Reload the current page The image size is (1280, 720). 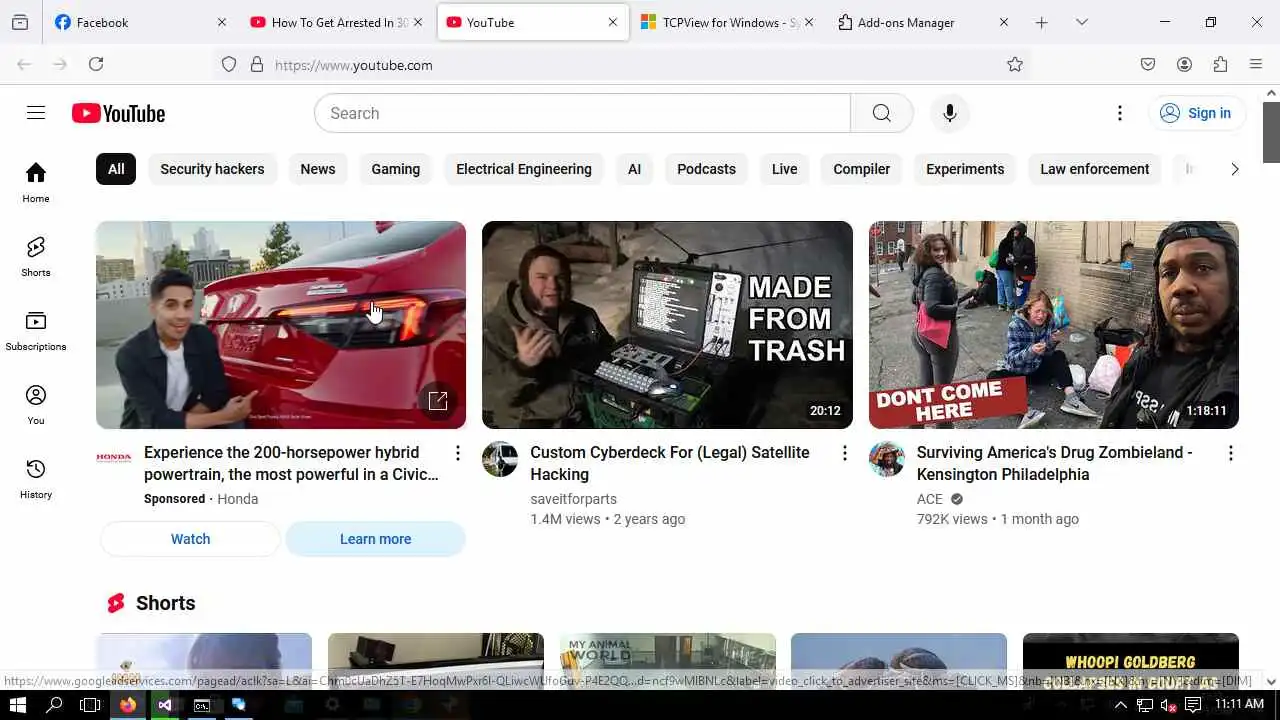(x=96, y=64)
